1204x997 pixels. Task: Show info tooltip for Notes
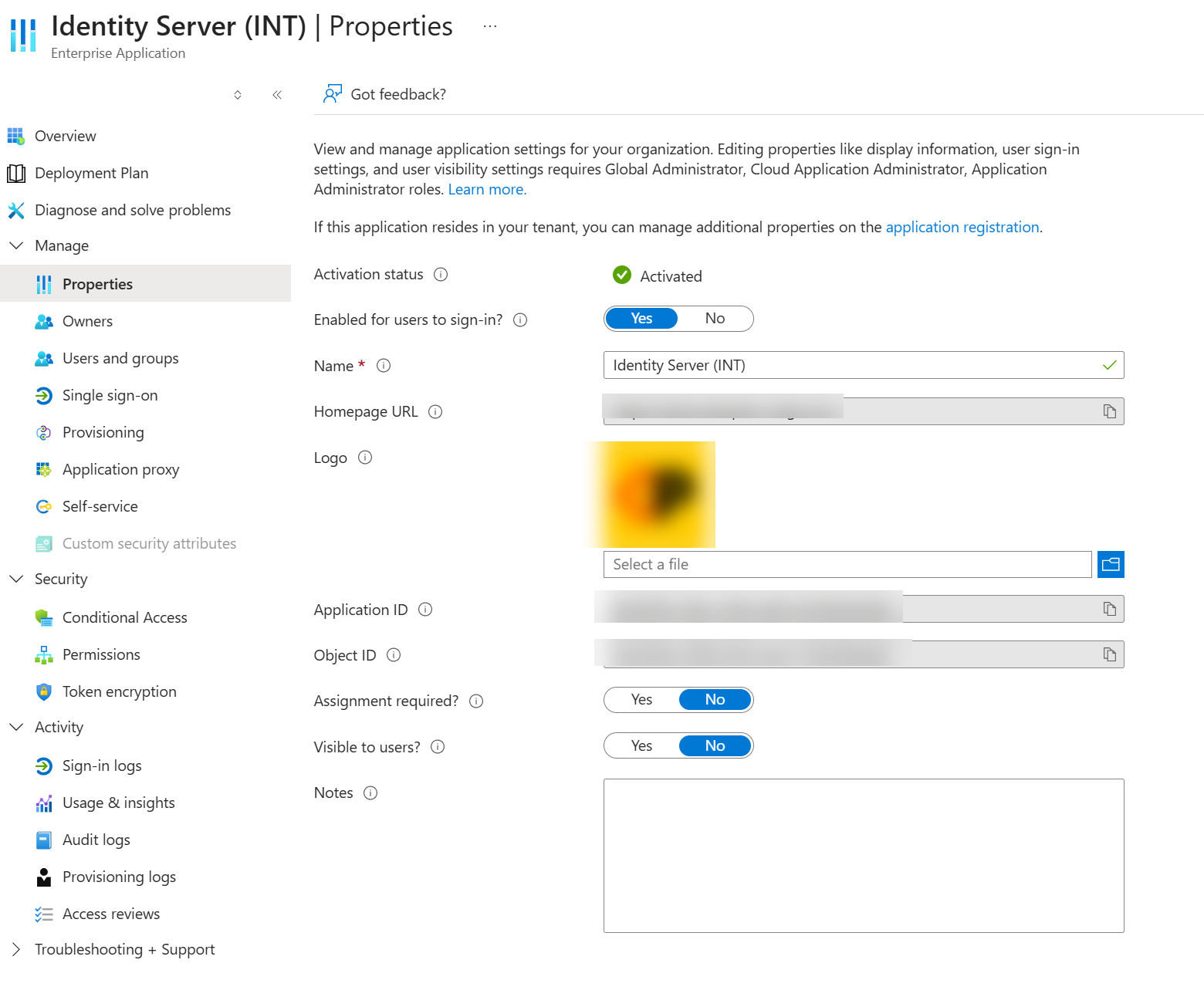[x=370, y=793]
